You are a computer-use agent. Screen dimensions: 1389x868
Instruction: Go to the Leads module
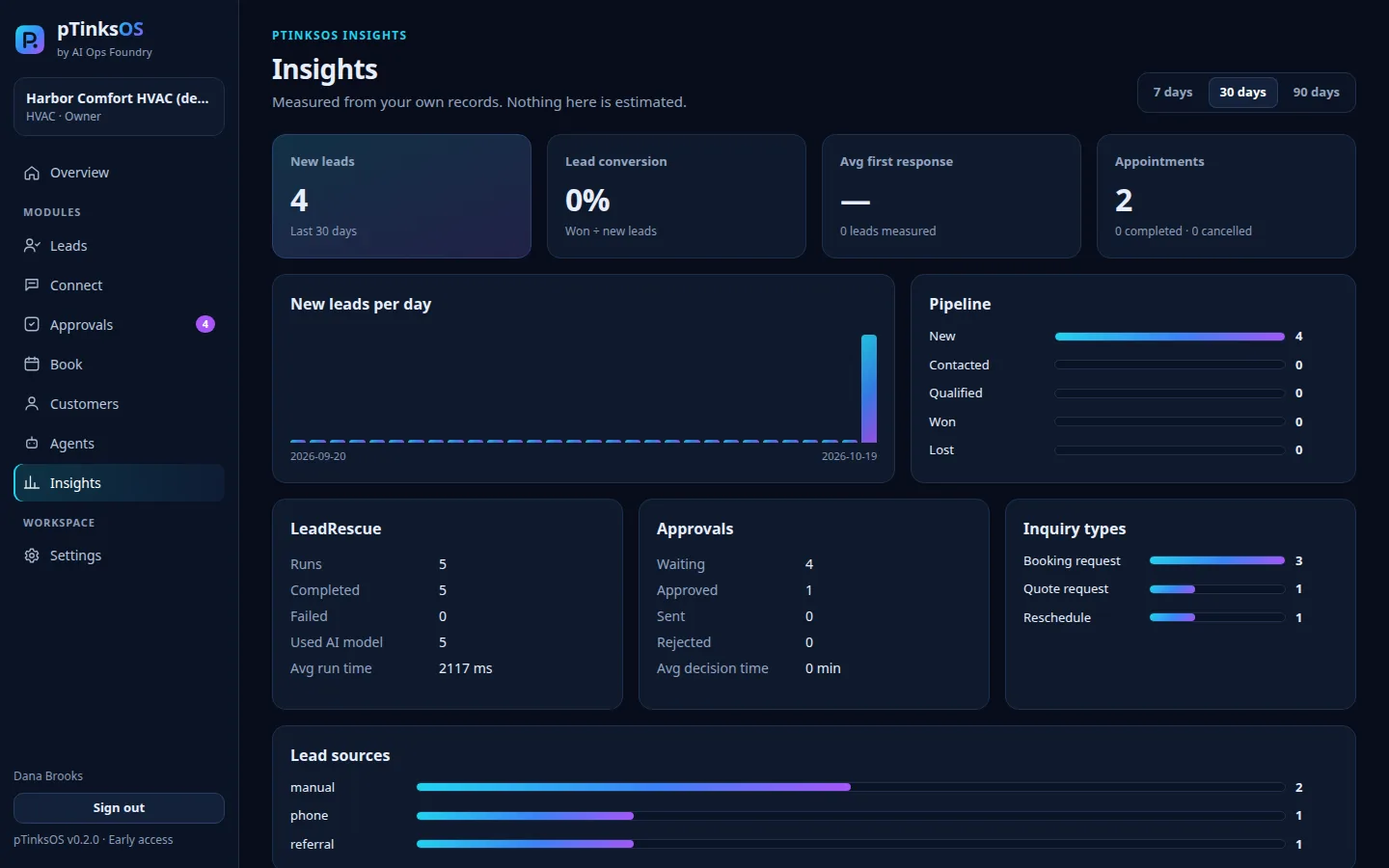click(119, 246)
